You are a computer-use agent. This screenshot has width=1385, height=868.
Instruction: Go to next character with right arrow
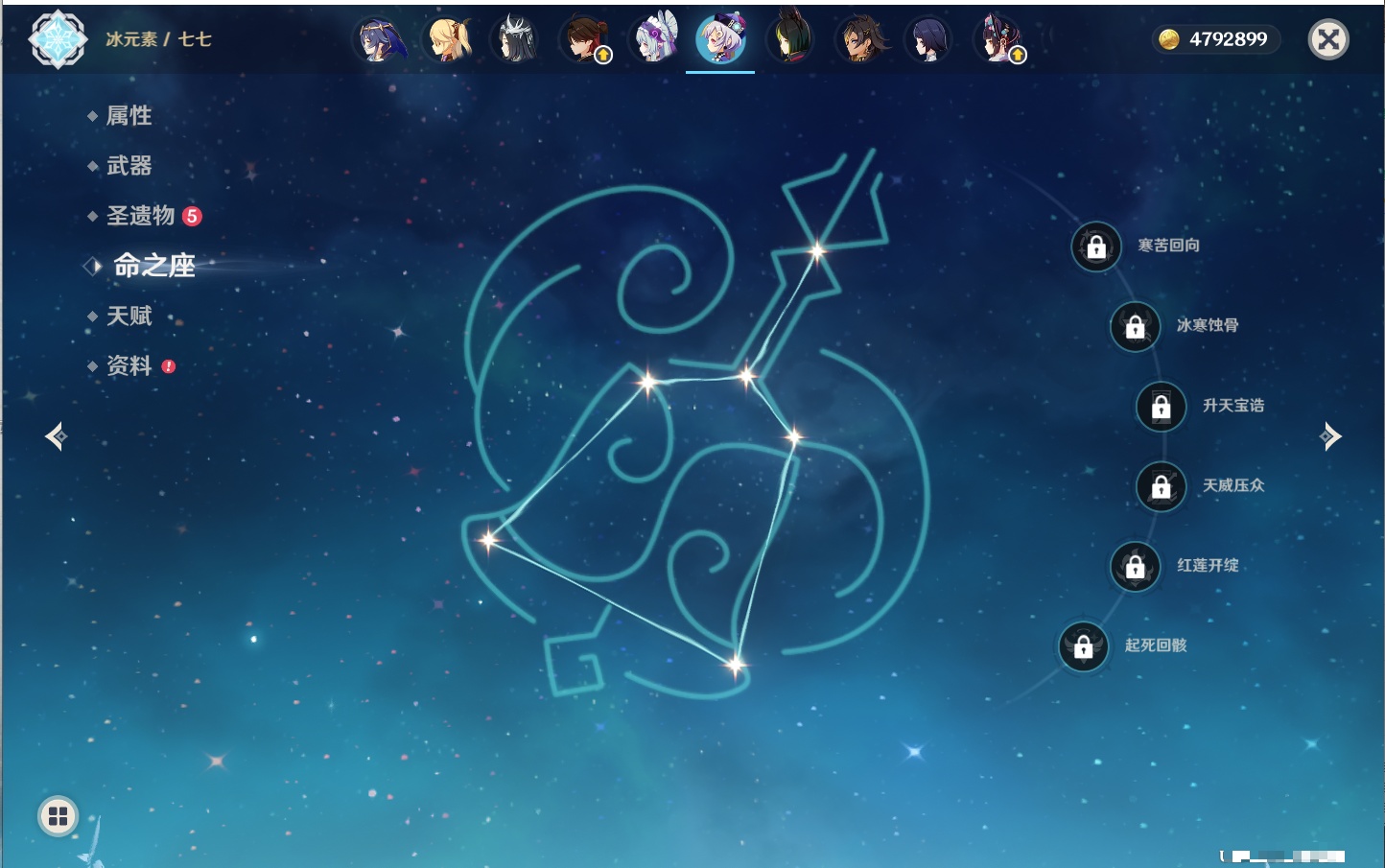1330,436
